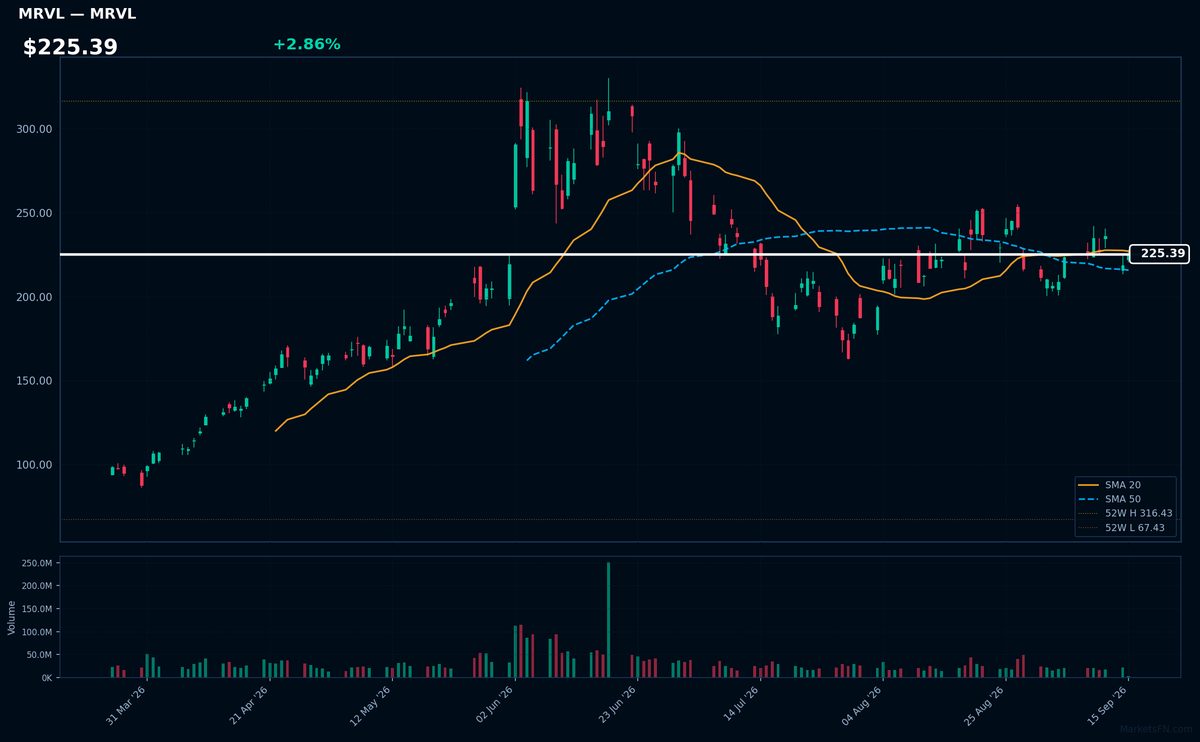Viewport: 1200px width, 742px height.
Task: Click the $225.39 current price heading
Action: click(70, 47)
